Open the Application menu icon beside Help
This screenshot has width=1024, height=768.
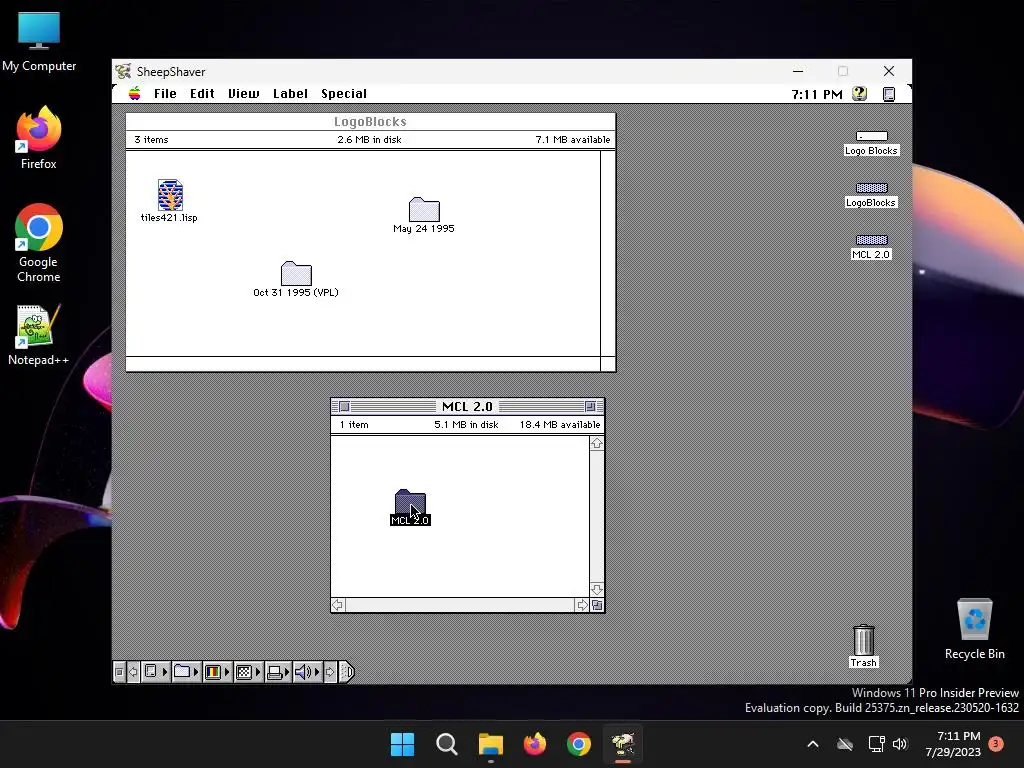click(889, 94)
